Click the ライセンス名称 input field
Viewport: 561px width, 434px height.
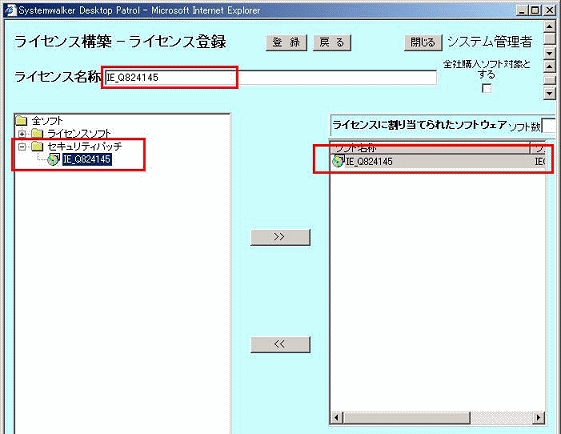click(x=271, y=78)
